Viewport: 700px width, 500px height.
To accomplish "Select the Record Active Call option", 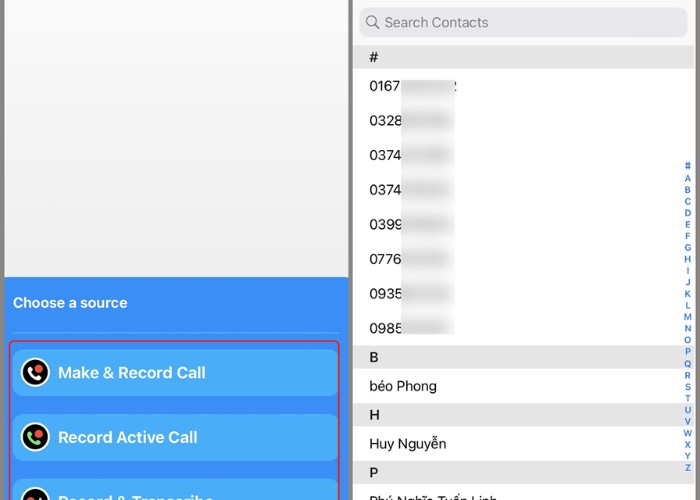I will (x=175, y=437).
